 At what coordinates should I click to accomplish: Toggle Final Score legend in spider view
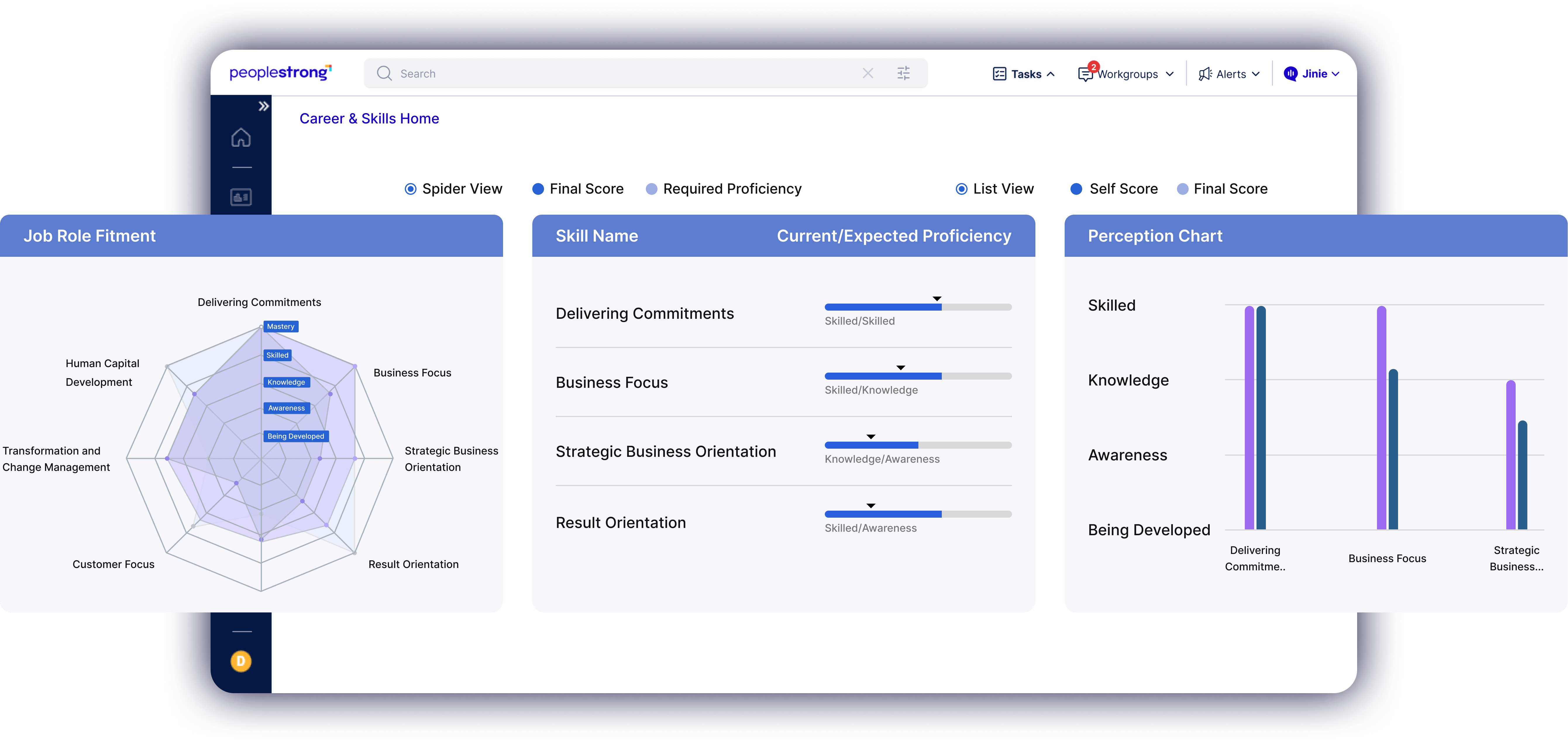(578, 189)
